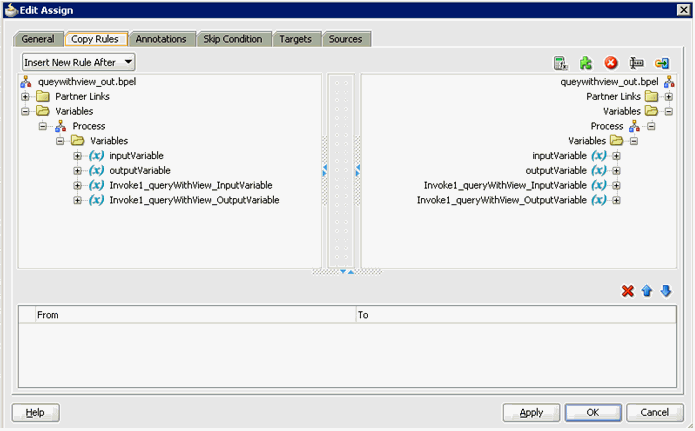Viewport: 695px width, 431px height.
Task: Click the partner link toolbar icon
Action: click(x=662, y=63)
